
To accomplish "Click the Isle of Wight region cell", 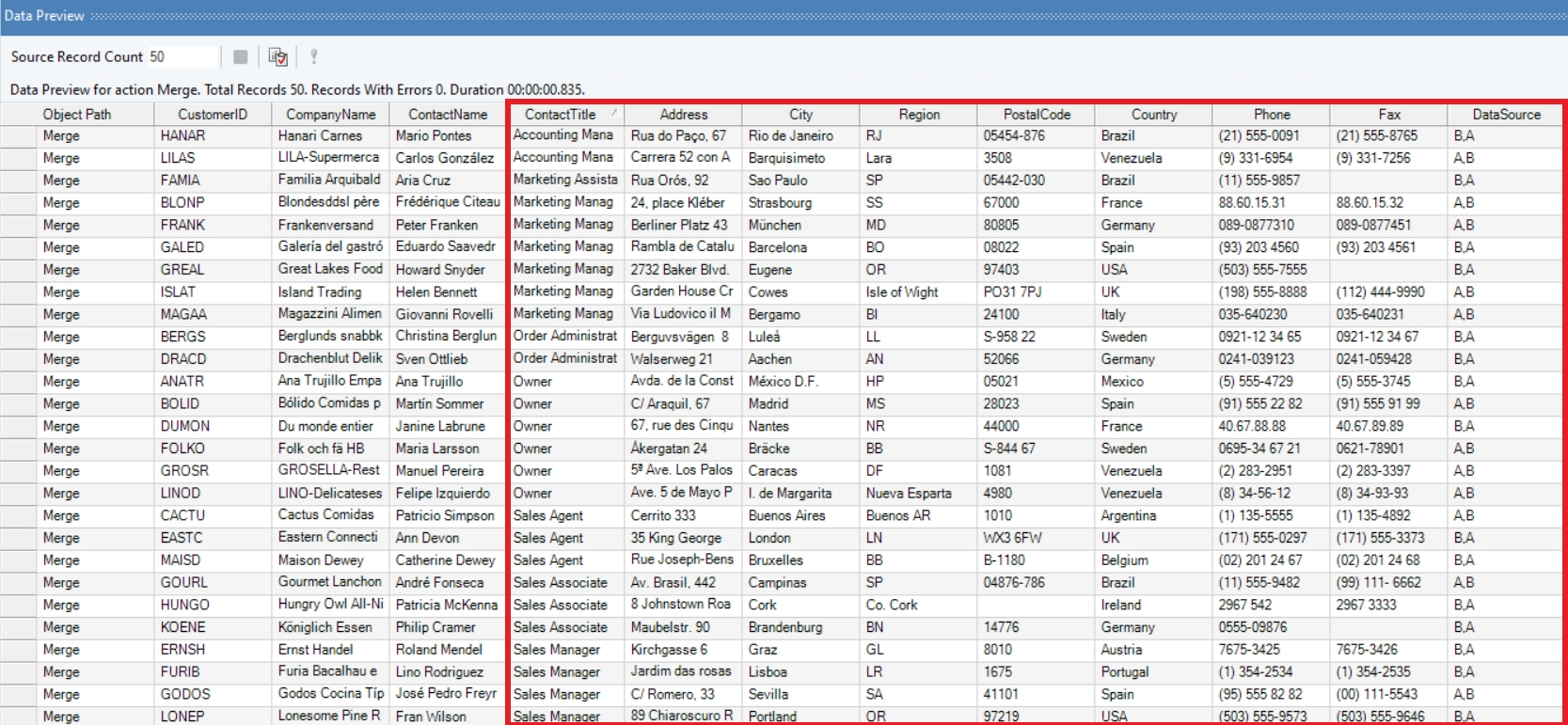I will pyautogui.click(x=917, y=292).
